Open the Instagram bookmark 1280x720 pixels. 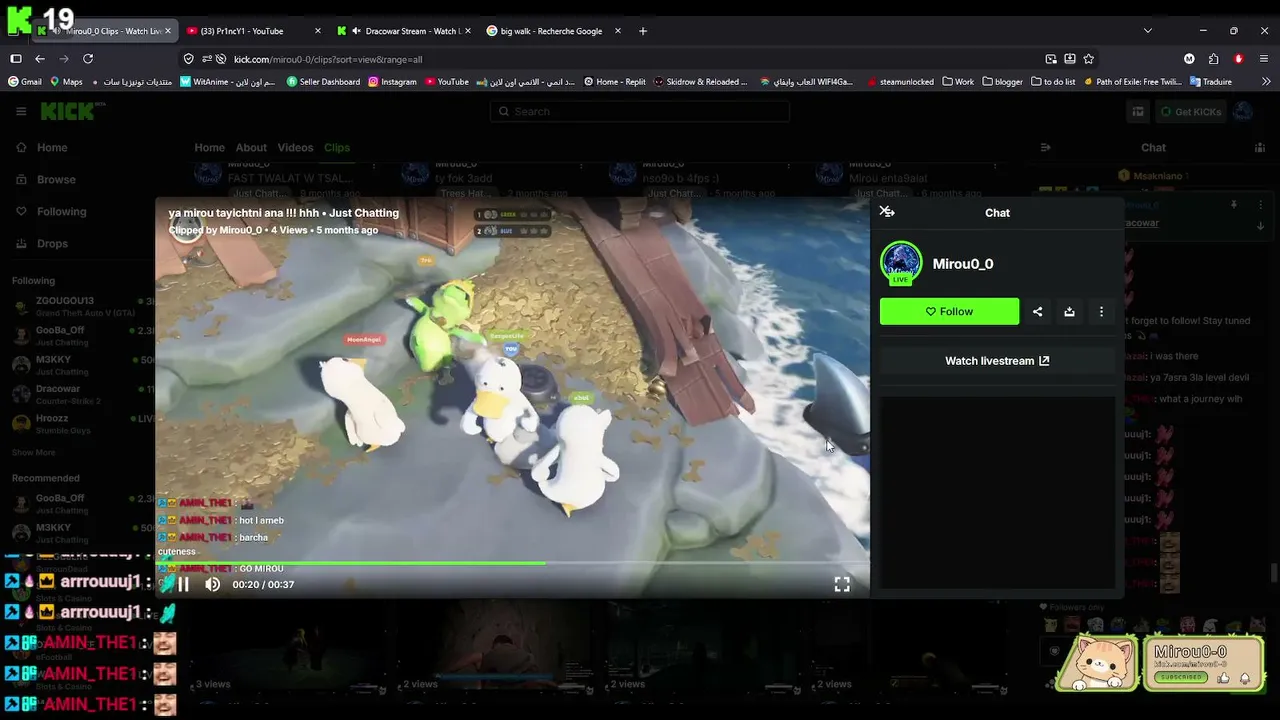pyautogui.click(x=392, y=82)
